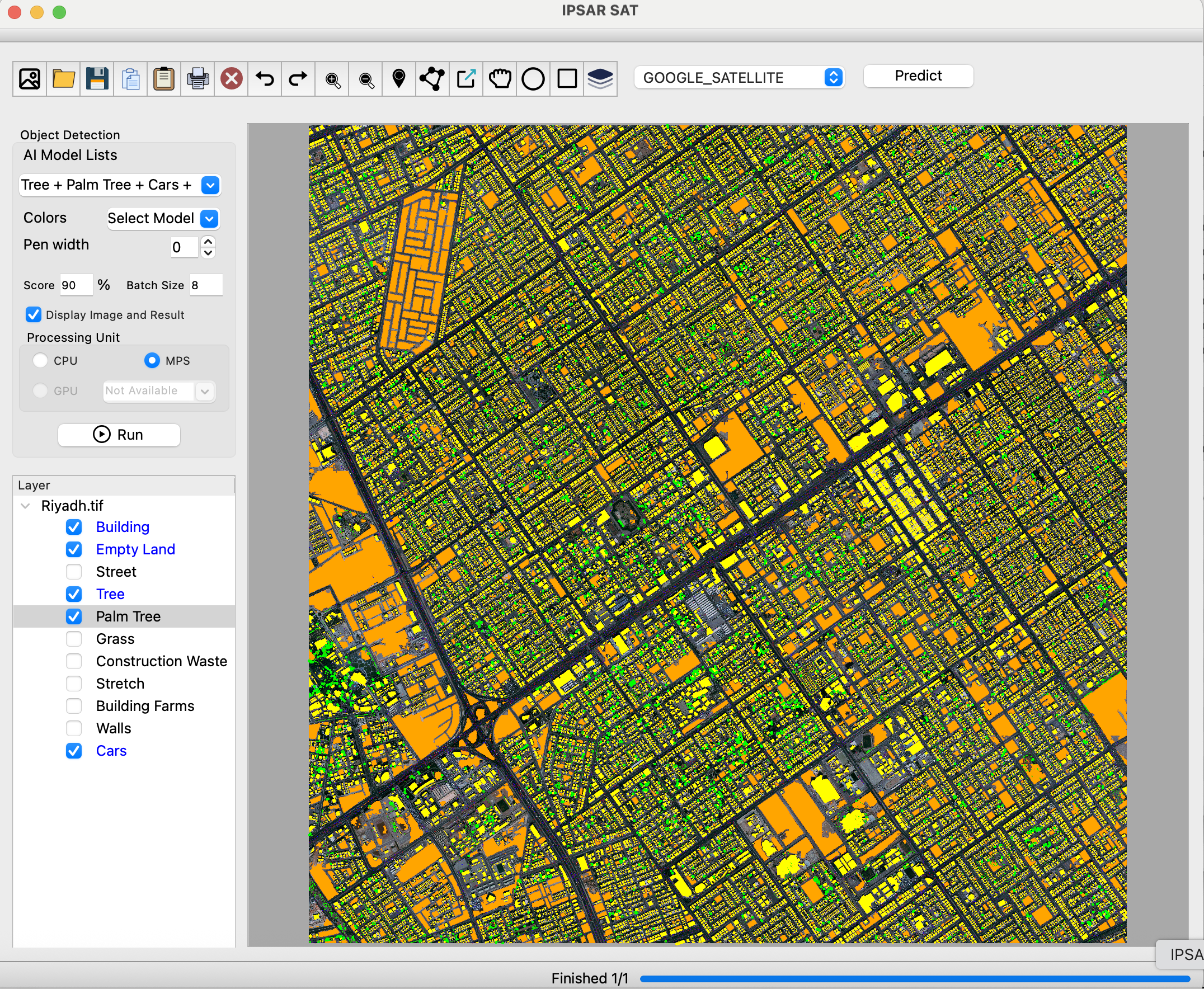Enable the Street layer checkbox
Viewport: 1204px width, 989px height.
coord(74,571)
